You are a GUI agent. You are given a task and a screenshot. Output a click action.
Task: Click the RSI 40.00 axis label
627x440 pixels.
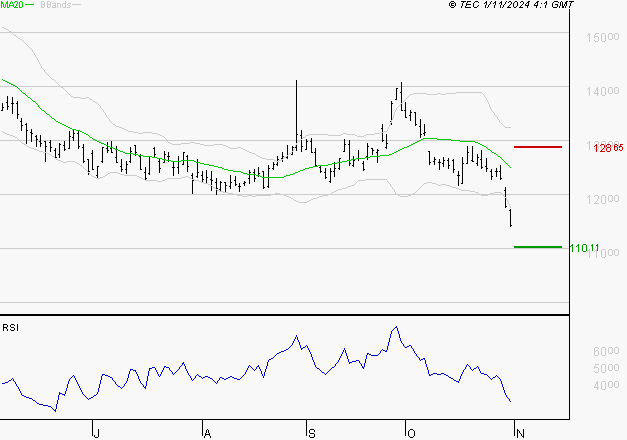[606, 385]
